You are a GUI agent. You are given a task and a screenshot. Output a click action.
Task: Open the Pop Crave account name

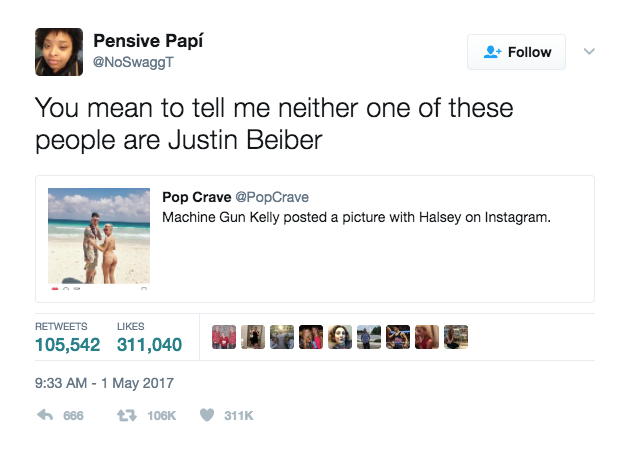click(196, 196)
